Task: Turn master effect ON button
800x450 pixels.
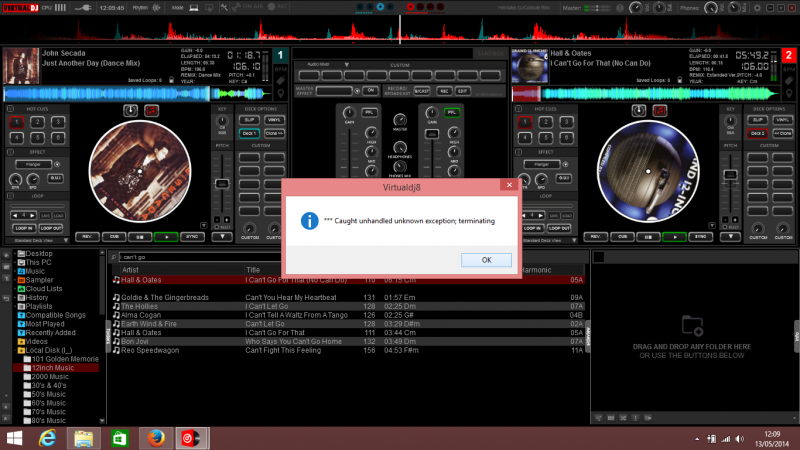Action: [370, 91]
